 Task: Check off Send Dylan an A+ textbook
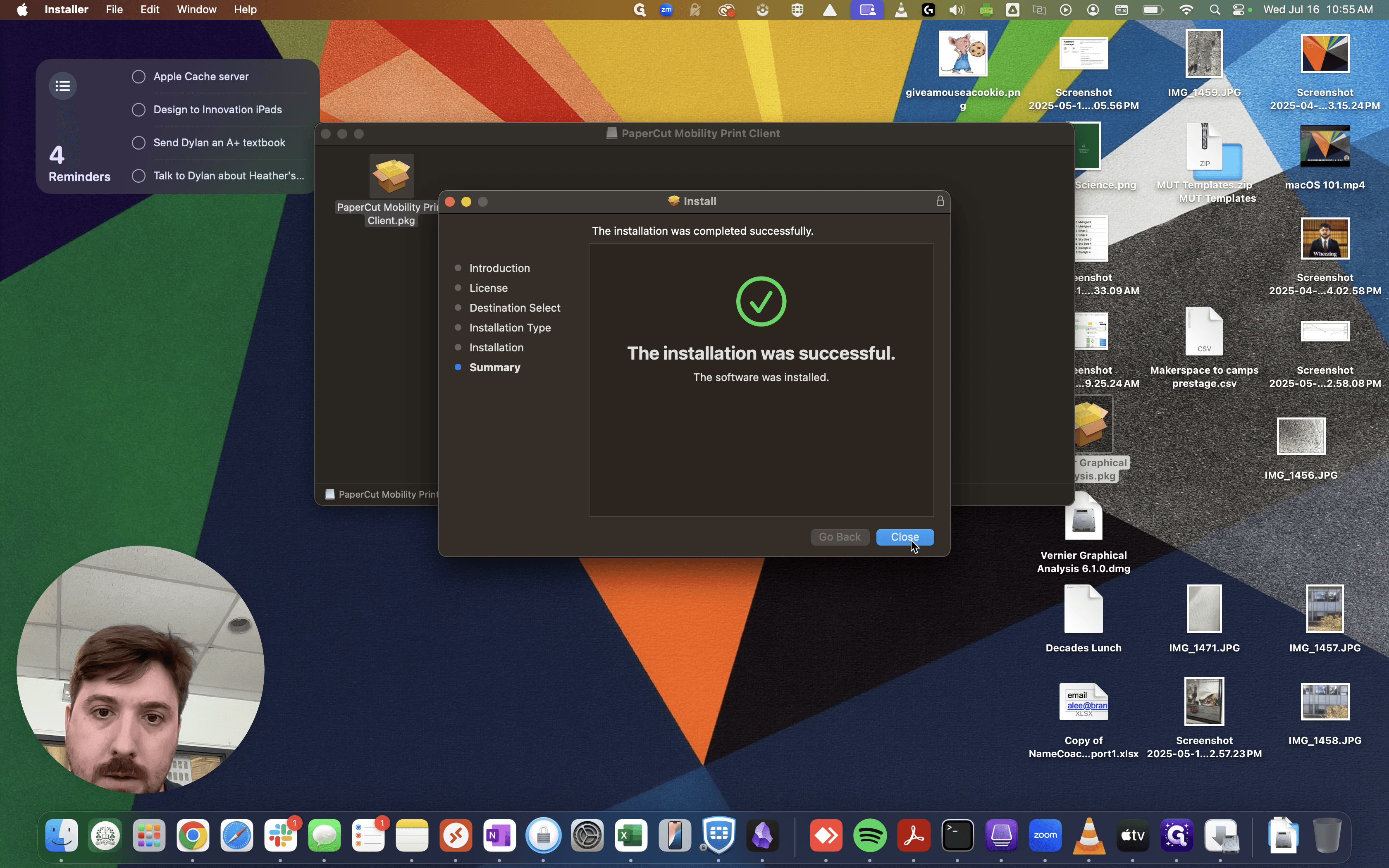138,142
